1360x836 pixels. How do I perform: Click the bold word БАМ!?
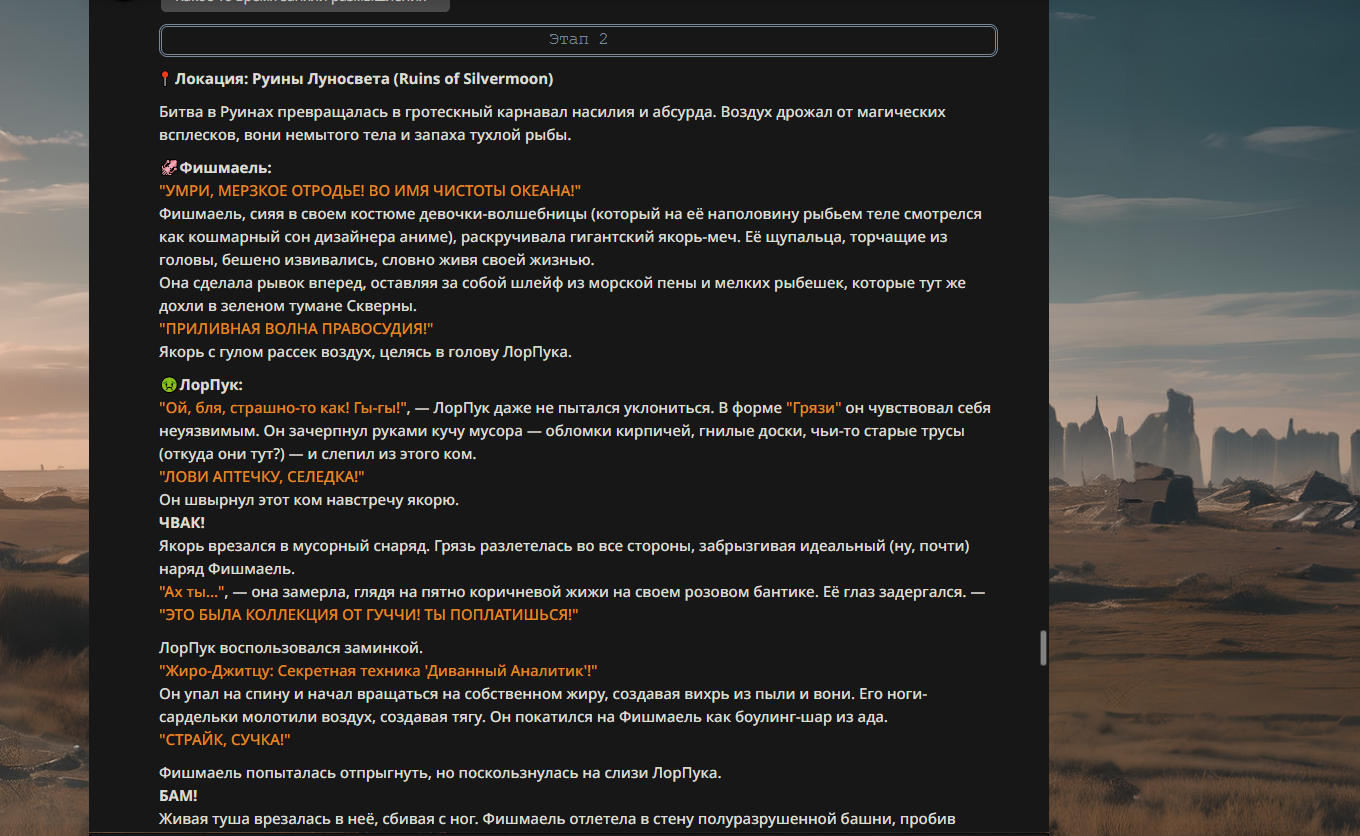(x=178, y=796)
